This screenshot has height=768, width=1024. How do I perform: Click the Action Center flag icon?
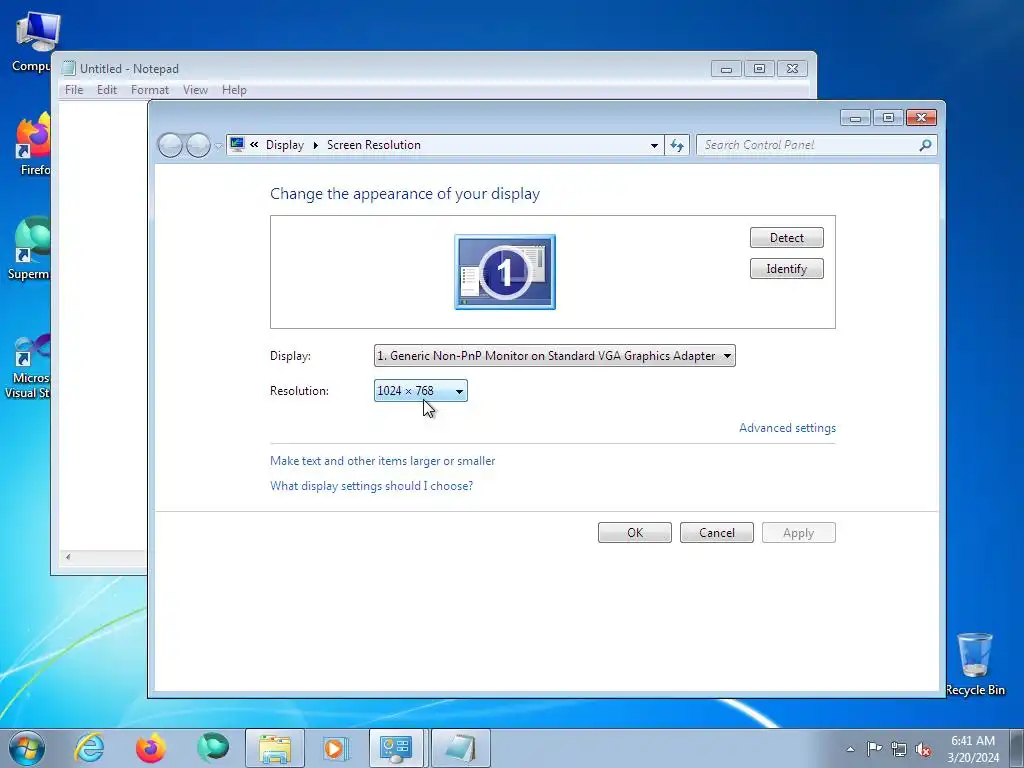874,749
